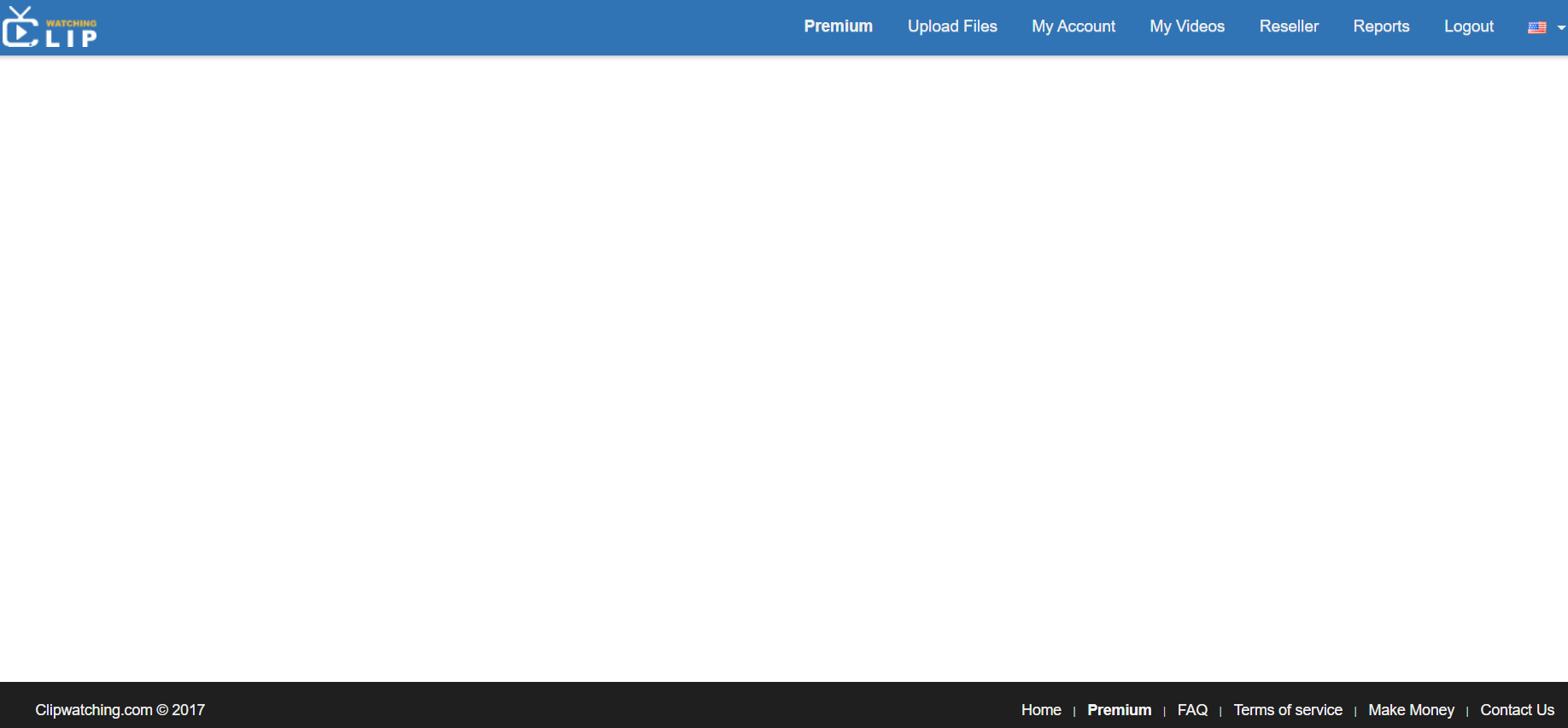Click the Clipwatching.com © 2017 copyright text
The height and width of the screenshot is (728, 1568).
click(x=120, y=710)
